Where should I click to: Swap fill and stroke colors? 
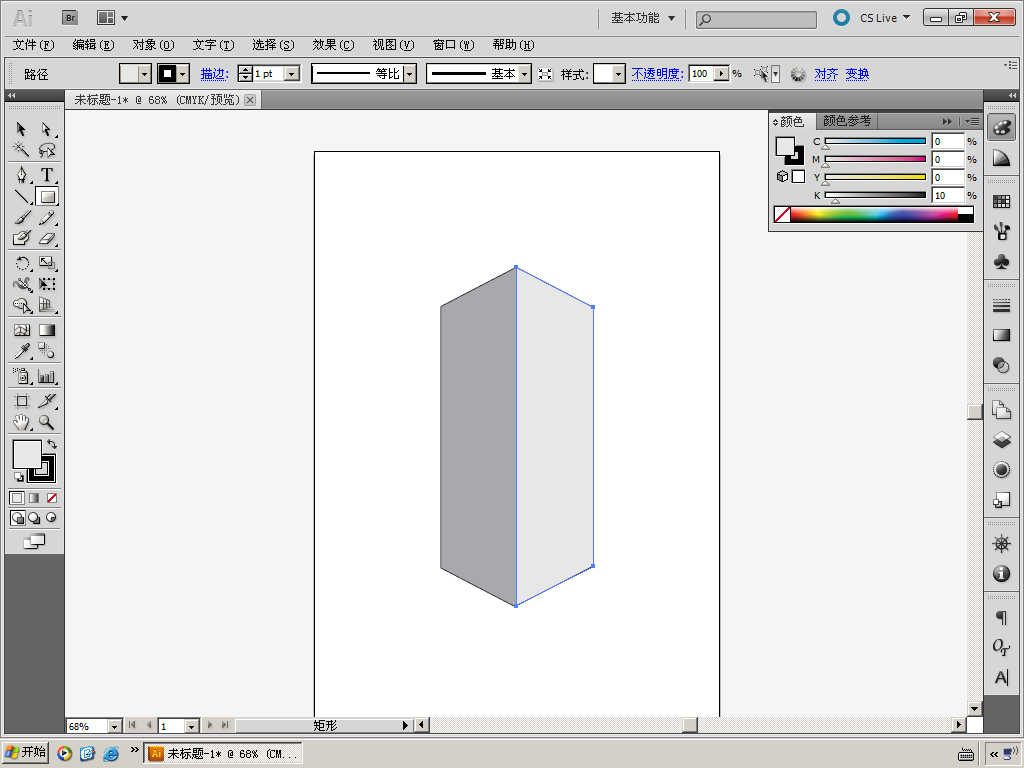[52, 443]
